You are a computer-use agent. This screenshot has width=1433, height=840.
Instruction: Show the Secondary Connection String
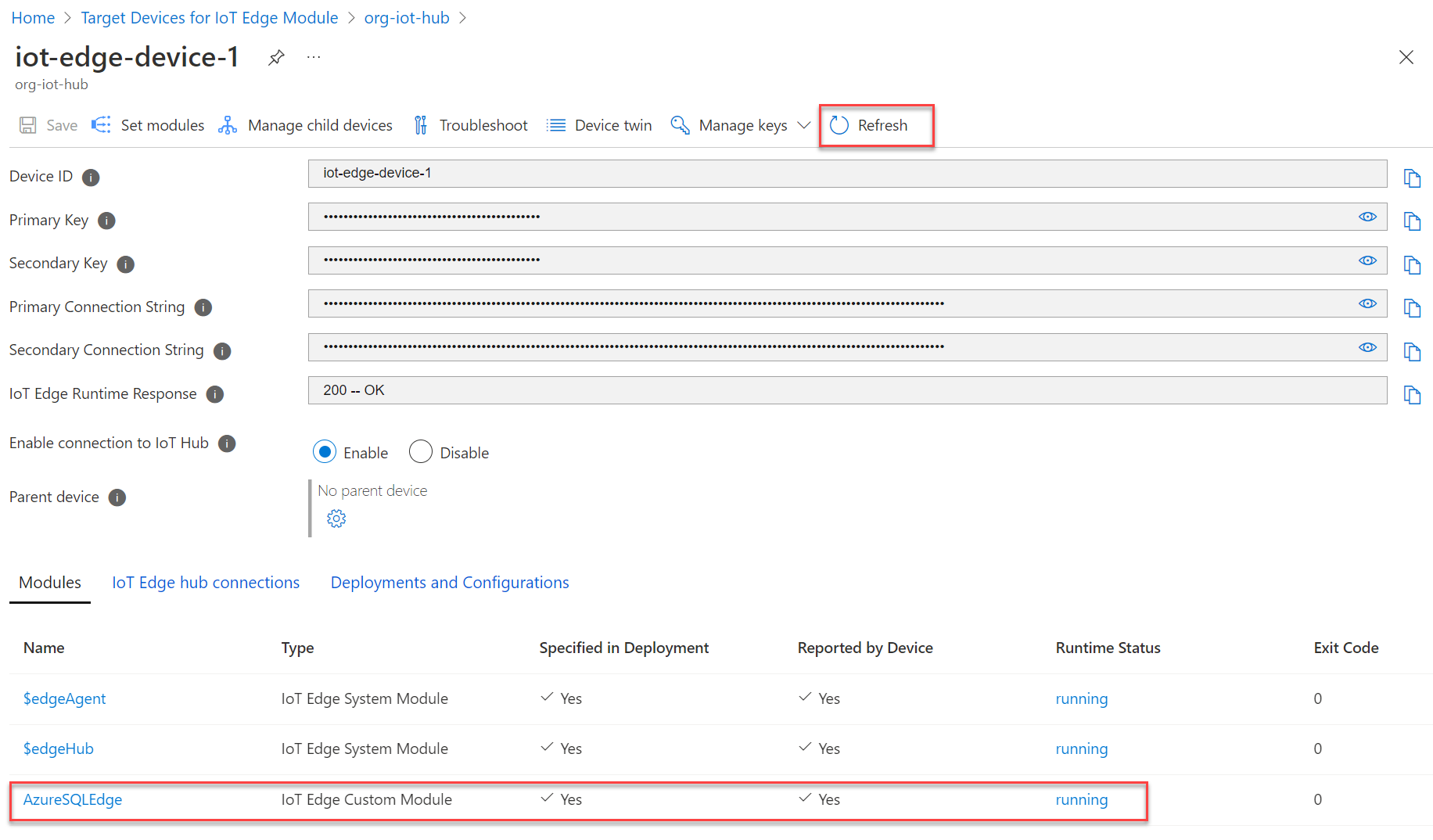[1367, 347]
